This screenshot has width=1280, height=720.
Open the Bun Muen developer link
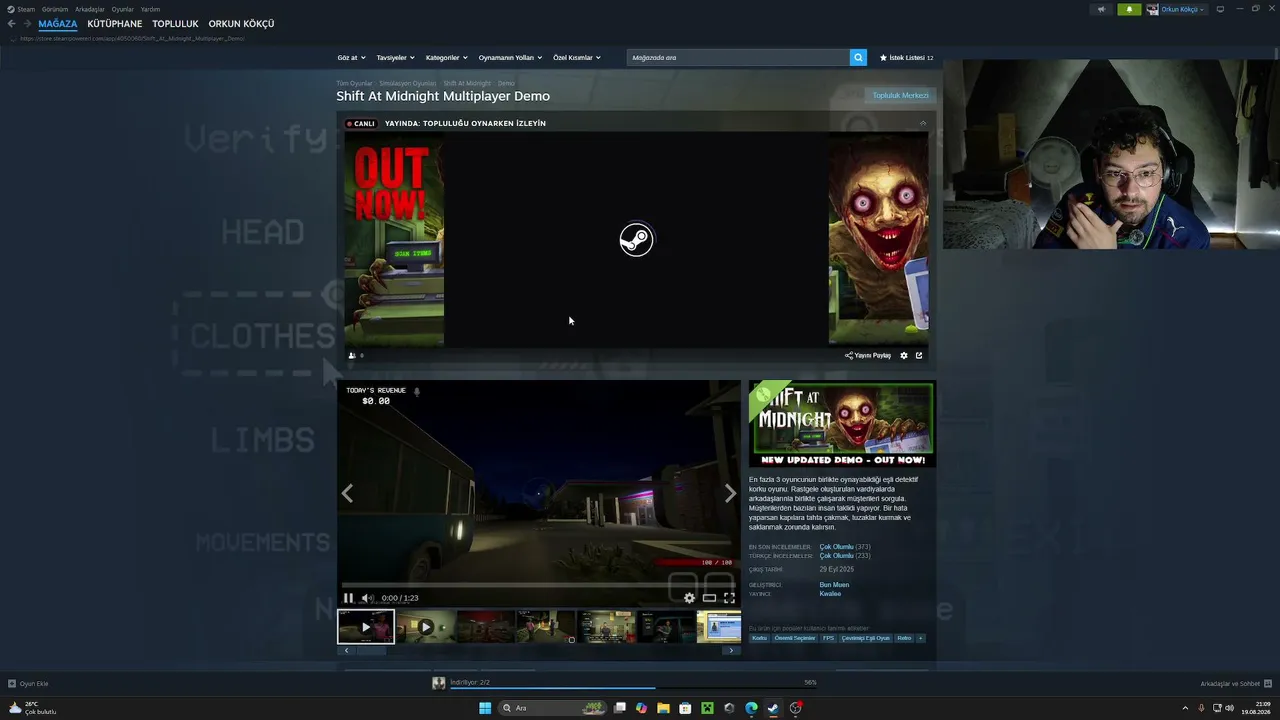(x=834, y=585)
